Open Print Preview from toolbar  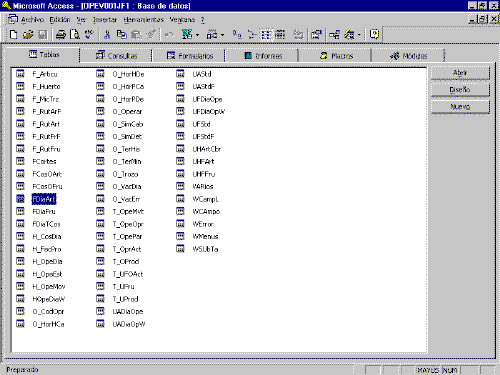[x=75, y=34]
